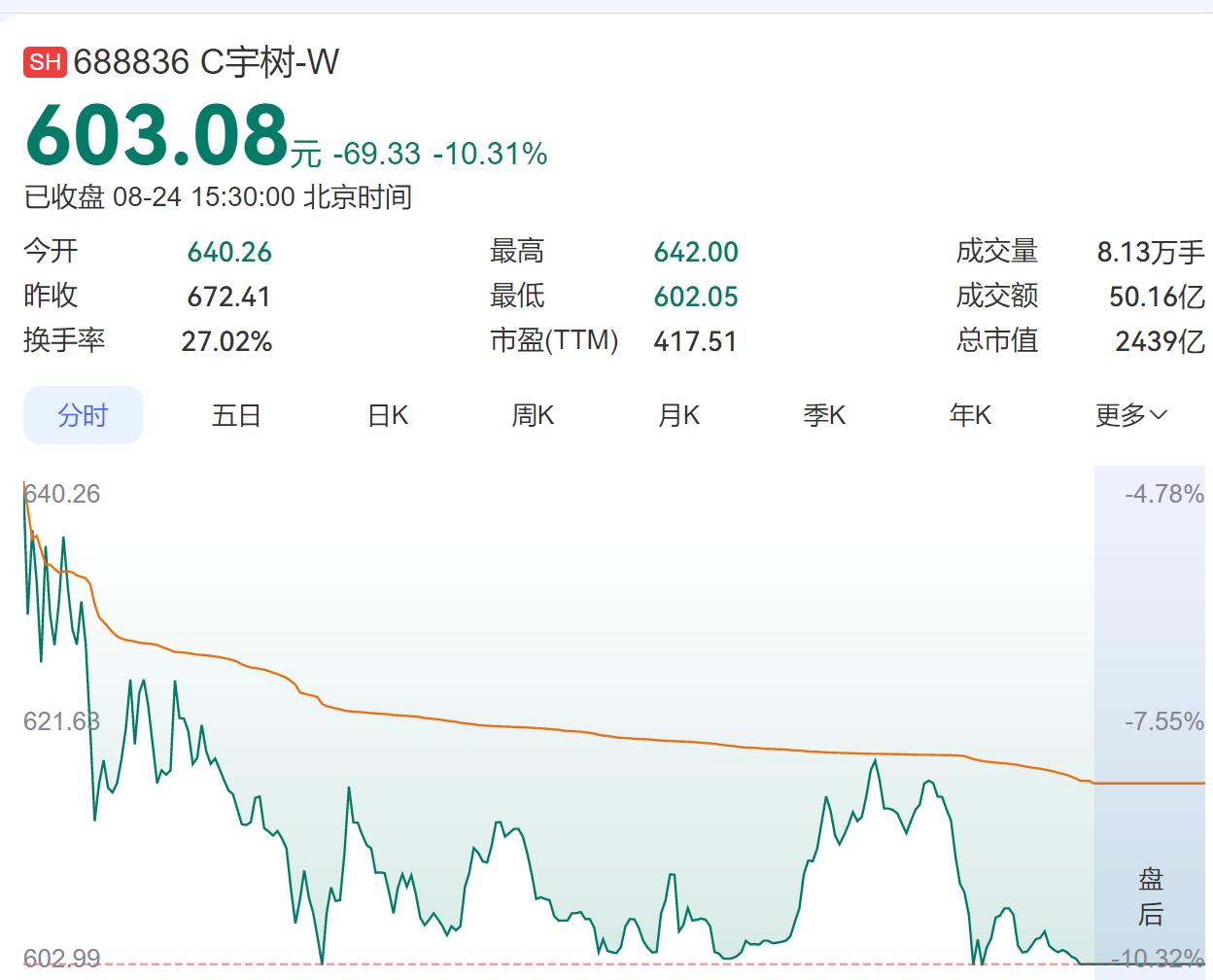
Task: Switch to 月K monthly candlestick tab
Action: pyautogui.click(x=678, y=415)
